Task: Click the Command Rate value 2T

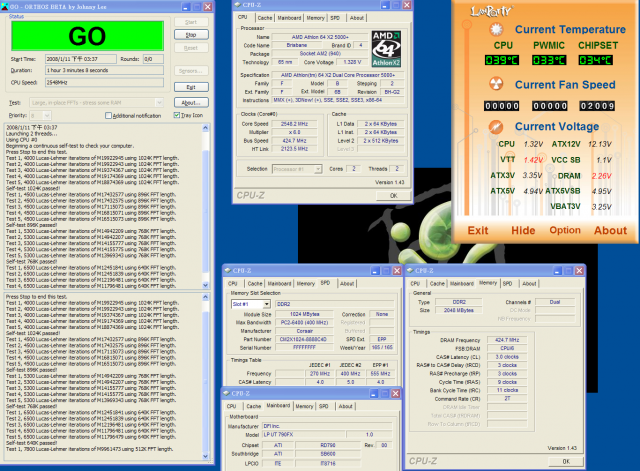Action: (507, 398)
